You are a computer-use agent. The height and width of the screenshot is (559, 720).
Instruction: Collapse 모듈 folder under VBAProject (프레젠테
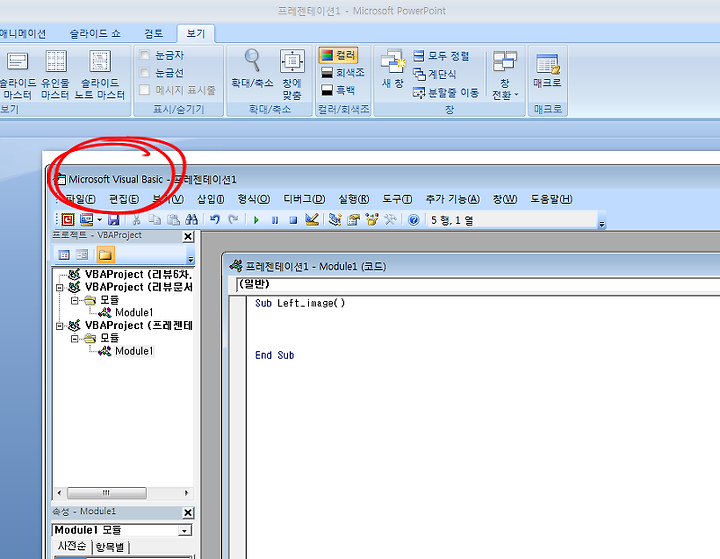pyautogui.click(x=74, y=339)
